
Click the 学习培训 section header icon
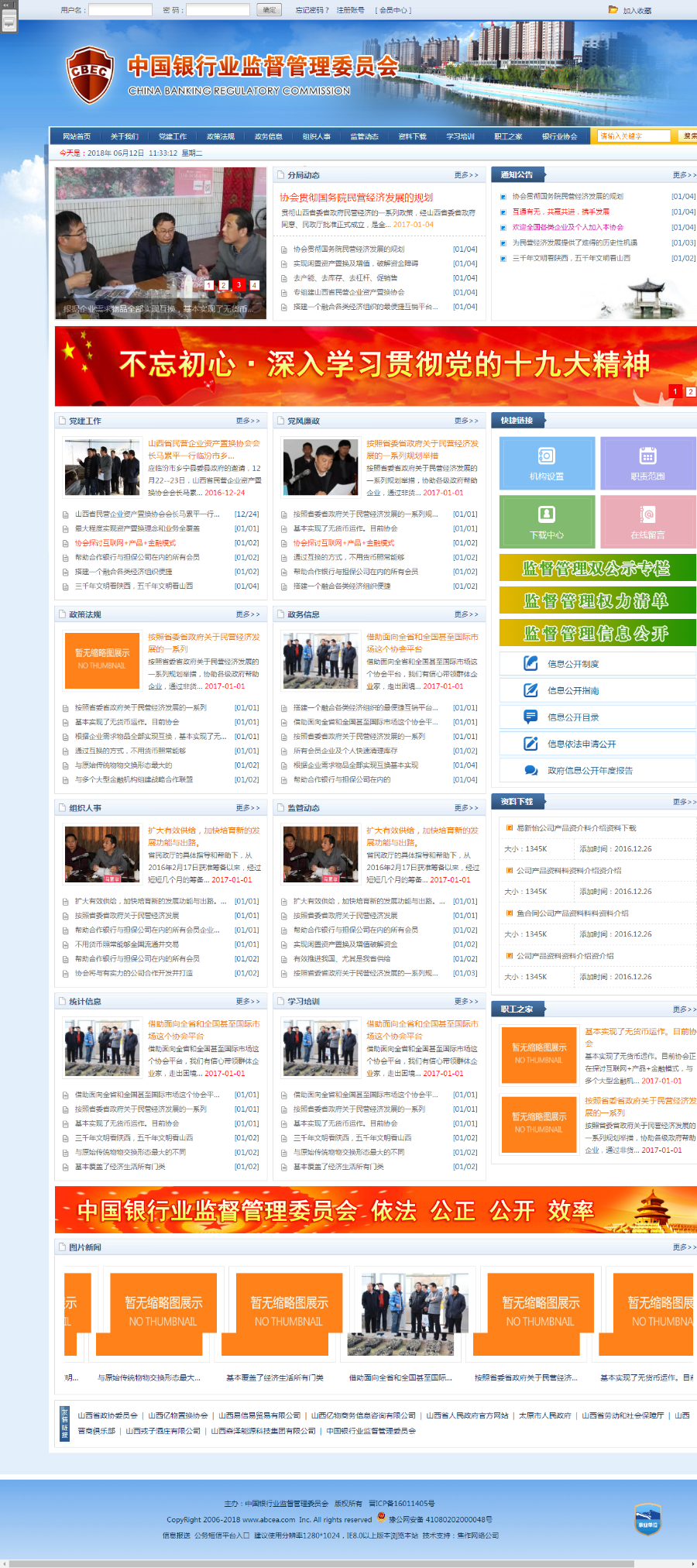(x=281, y=1002)
